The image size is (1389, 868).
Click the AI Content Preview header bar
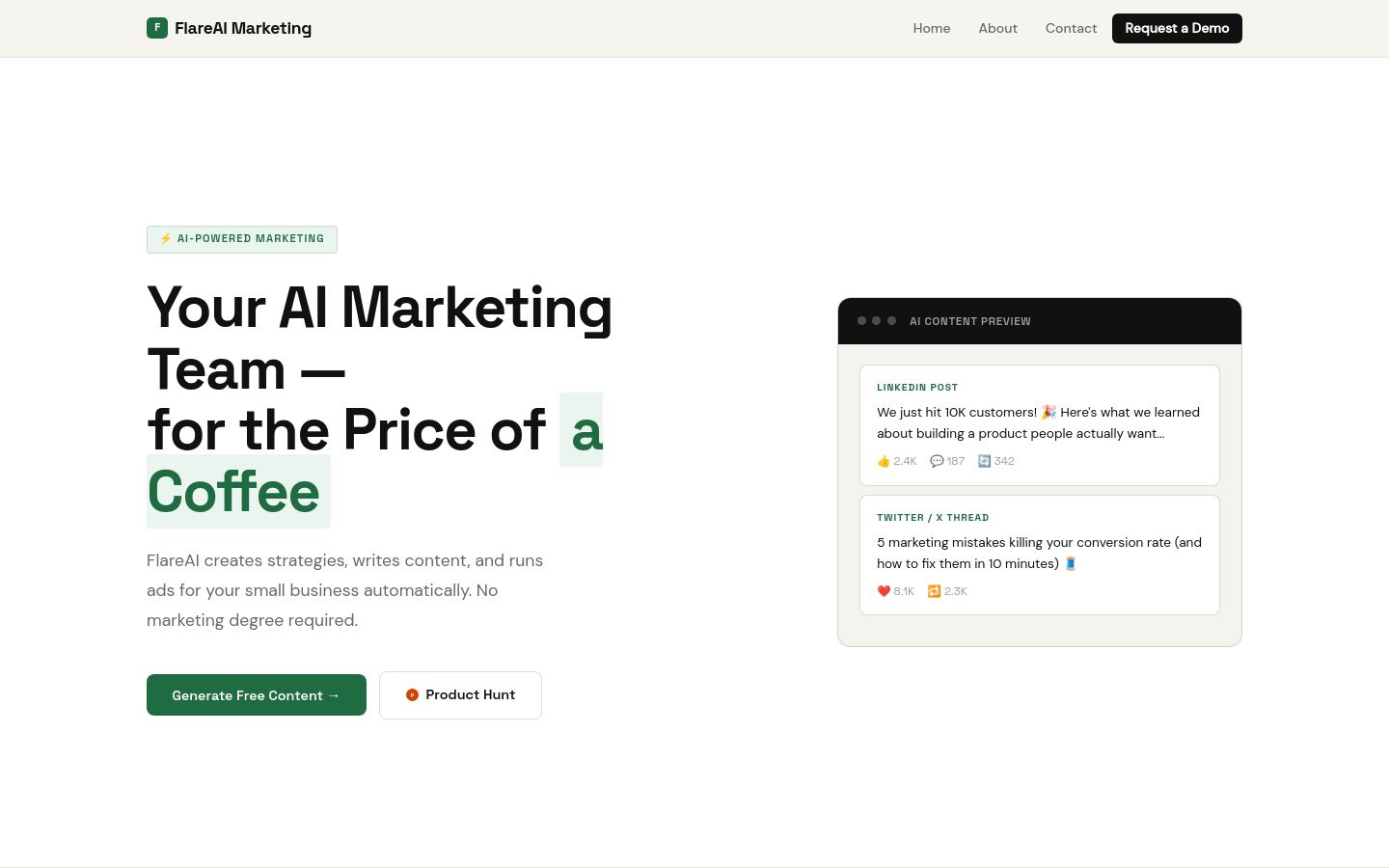pos(1040,321)
